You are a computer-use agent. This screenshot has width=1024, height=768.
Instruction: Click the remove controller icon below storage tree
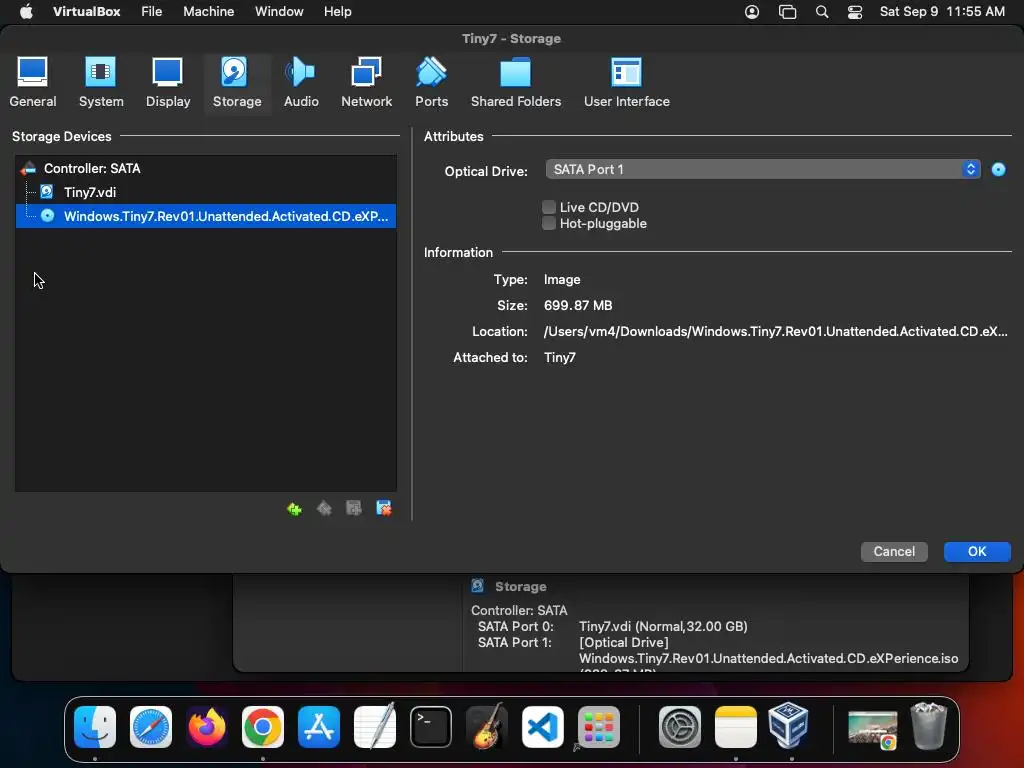(324, 509)
